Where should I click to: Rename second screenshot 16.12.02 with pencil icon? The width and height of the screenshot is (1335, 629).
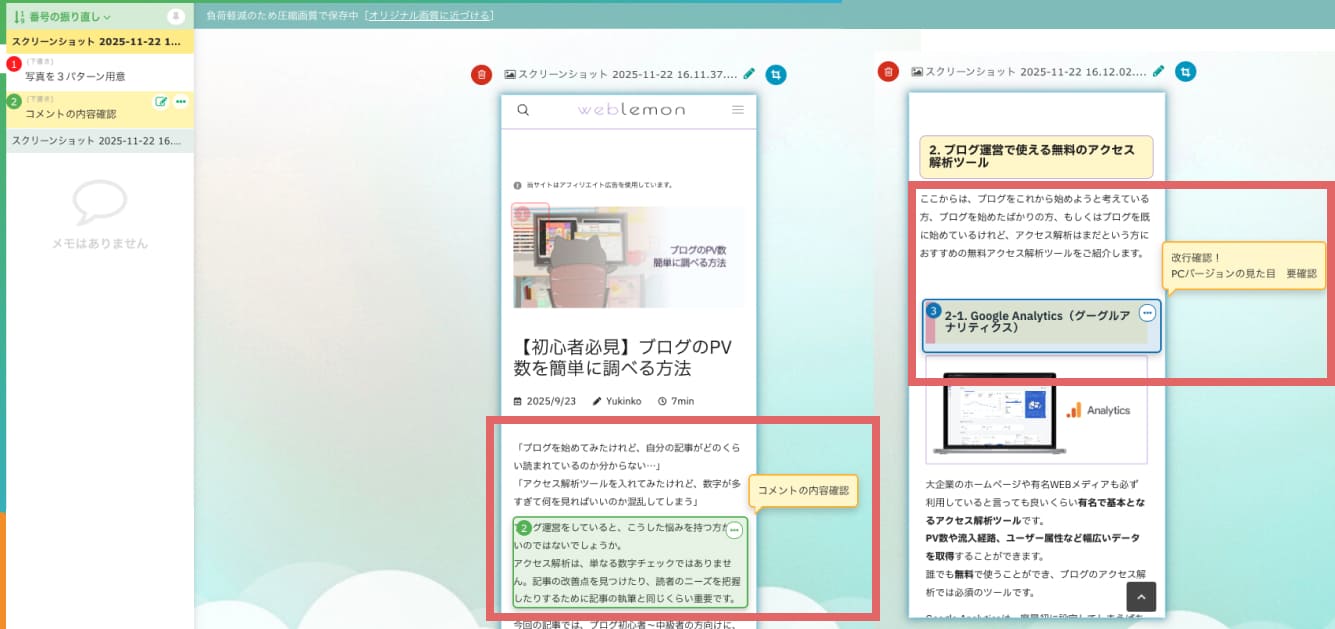point(1159,71)
